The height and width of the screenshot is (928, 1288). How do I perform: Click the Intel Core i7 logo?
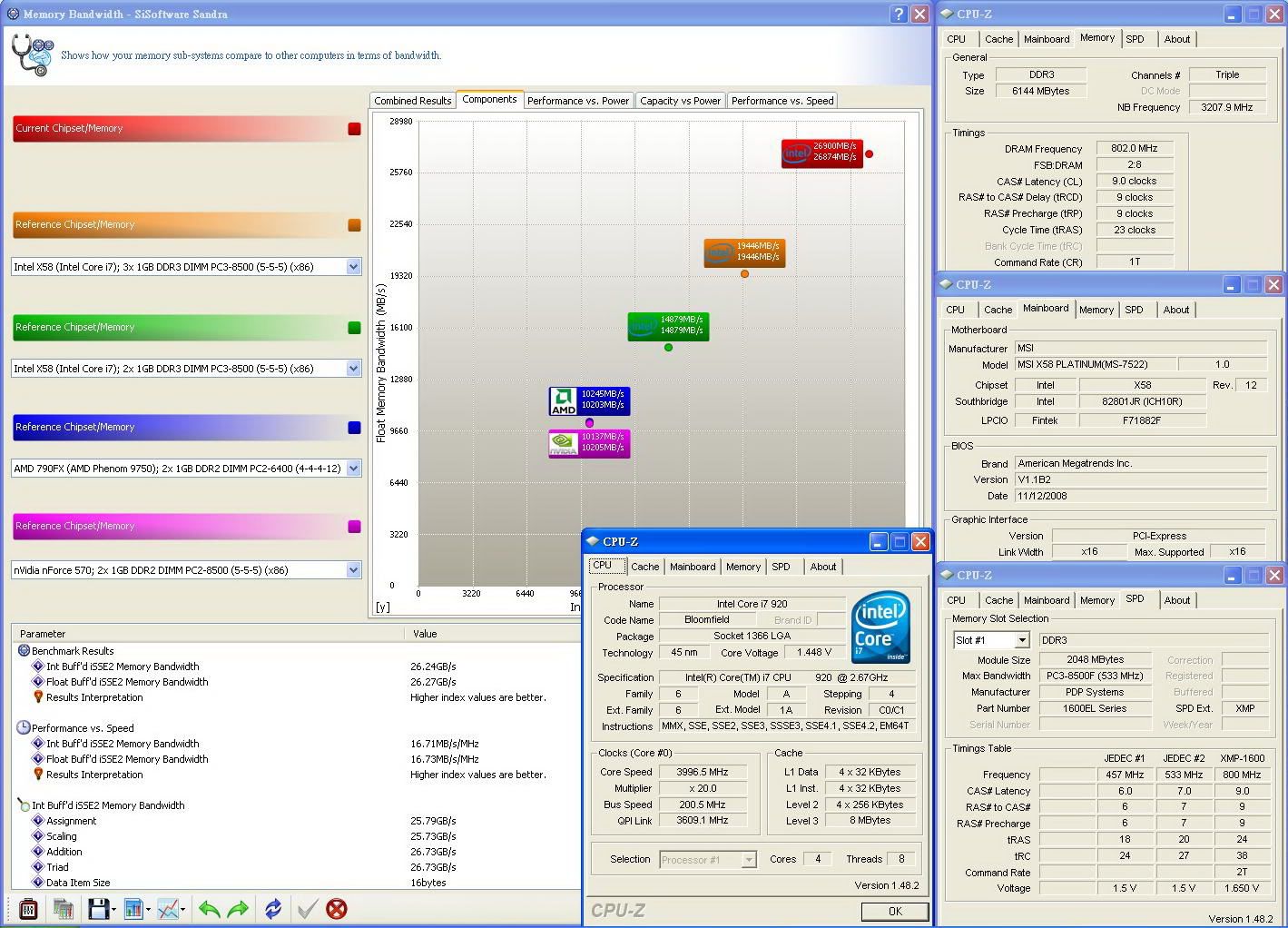pos(880,627)
